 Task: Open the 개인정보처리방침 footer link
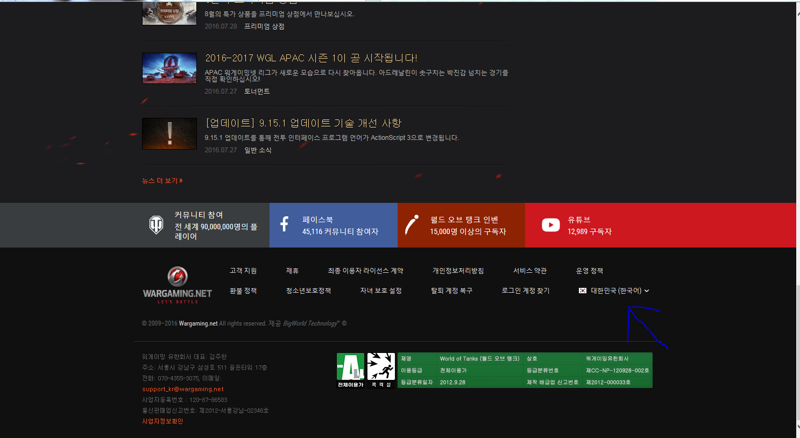(x=458, y=271)
